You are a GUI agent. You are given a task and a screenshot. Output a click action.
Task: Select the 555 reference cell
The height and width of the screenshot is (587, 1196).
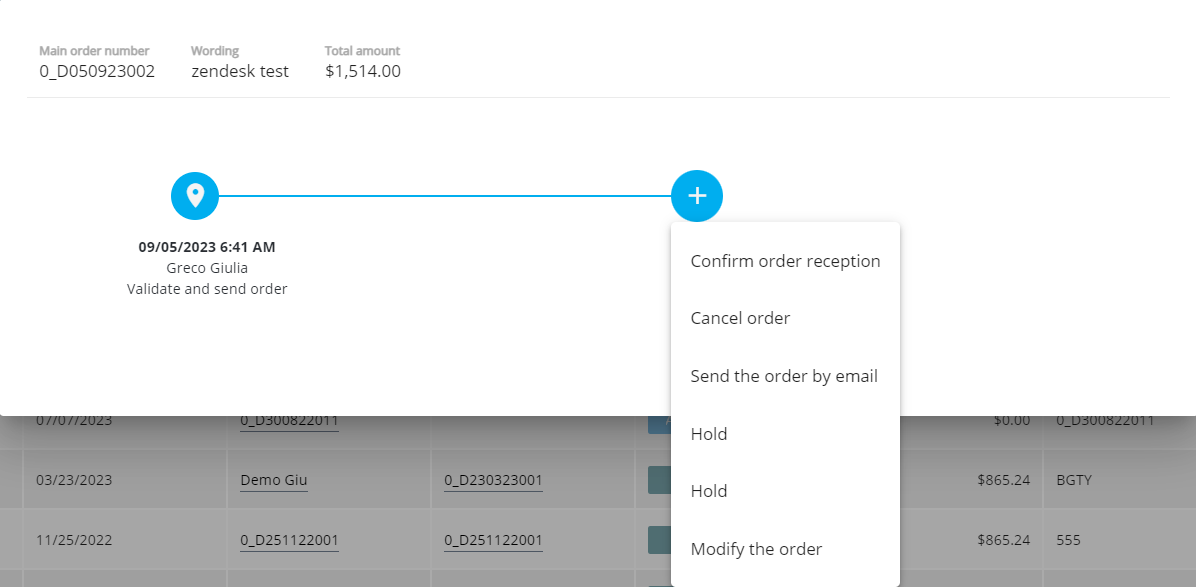tap(1069, 540)
